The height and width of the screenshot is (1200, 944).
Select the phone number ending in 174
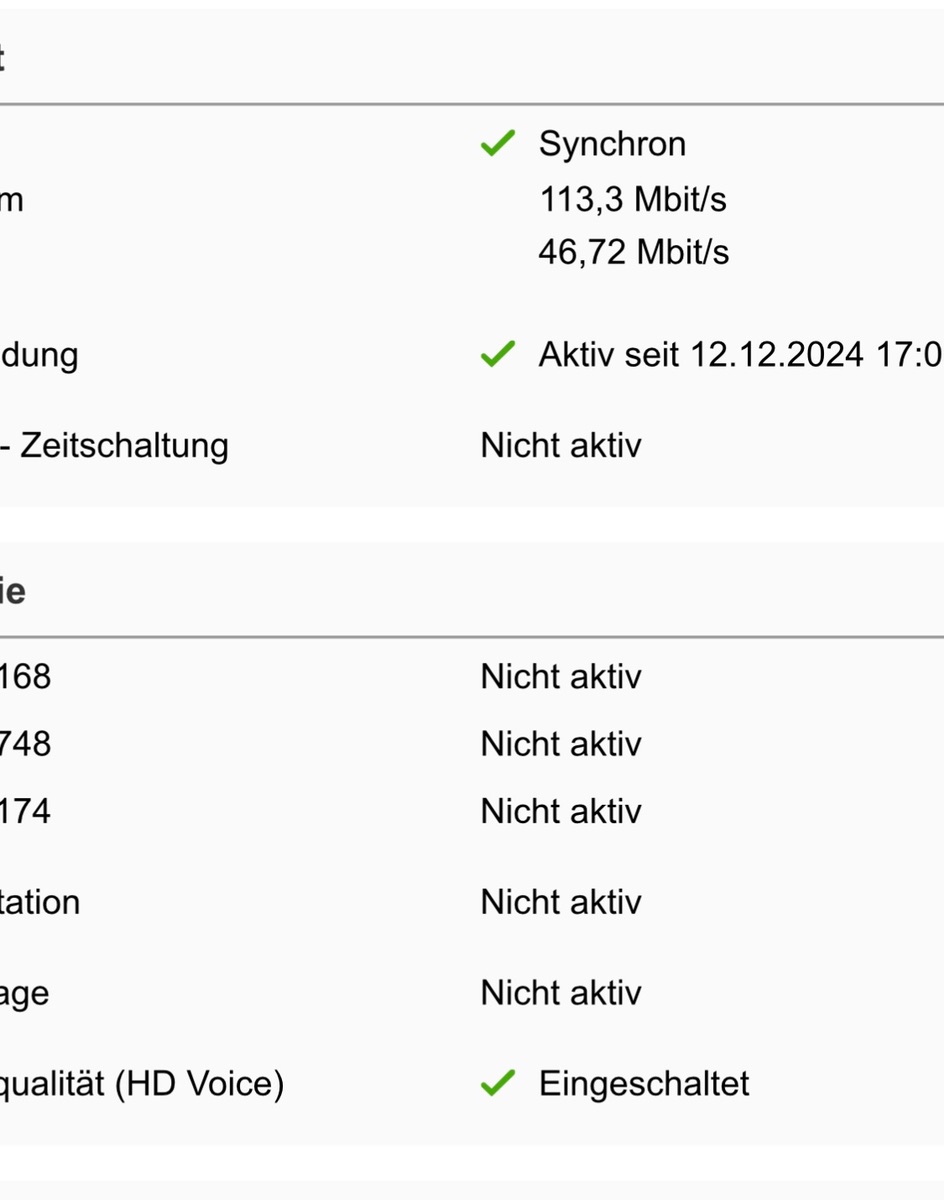(25, 811)
